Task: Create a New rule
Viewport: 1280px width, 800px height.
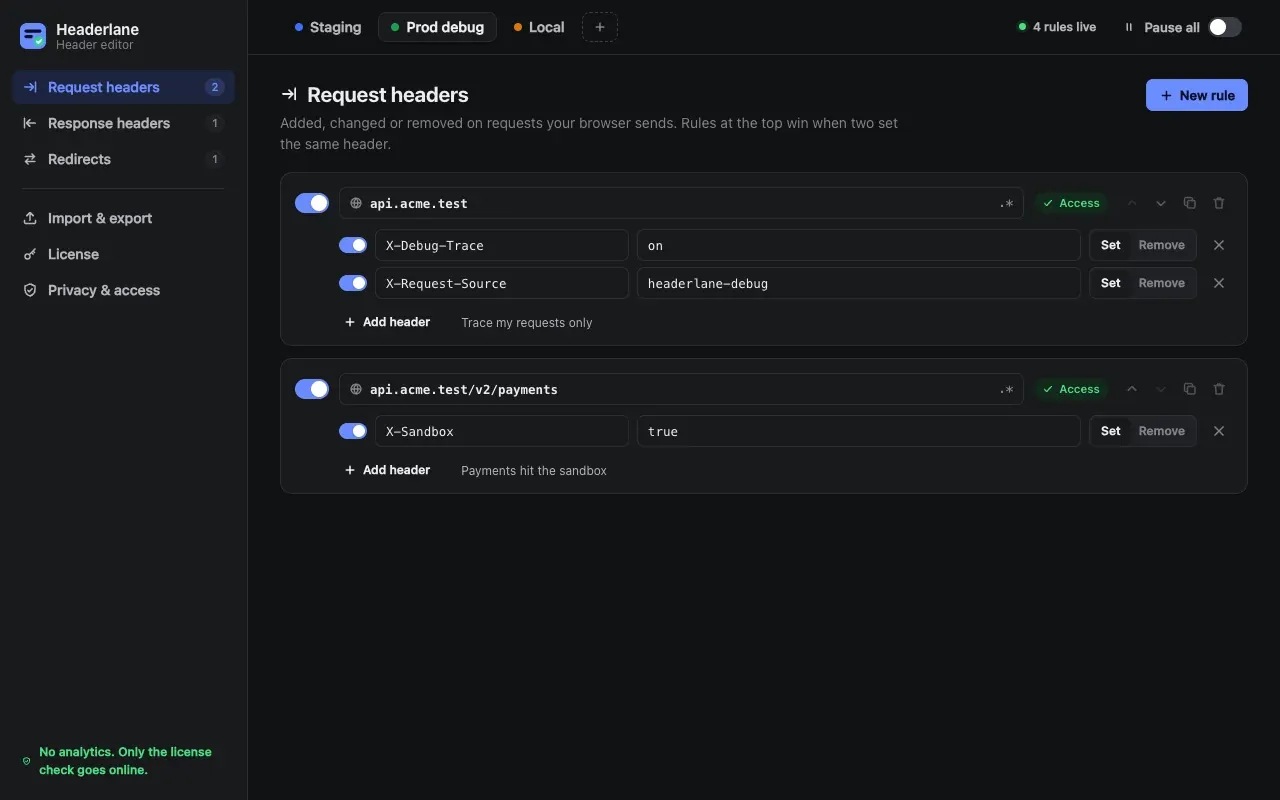Action: [x=1197, y=95]
